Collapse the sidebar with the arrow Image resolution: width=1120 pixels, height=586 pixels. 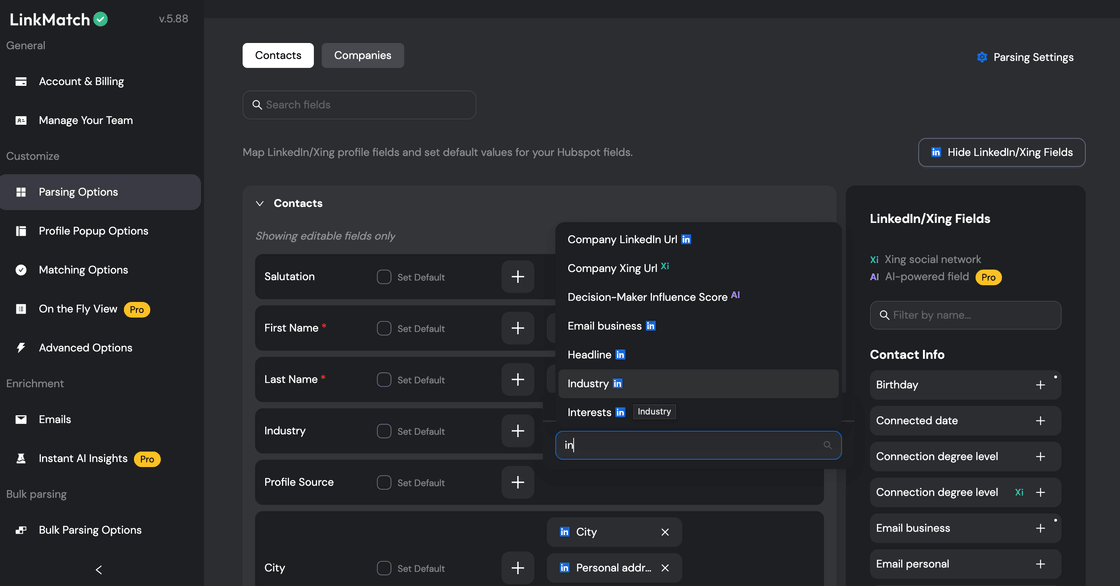coord(99,570)
